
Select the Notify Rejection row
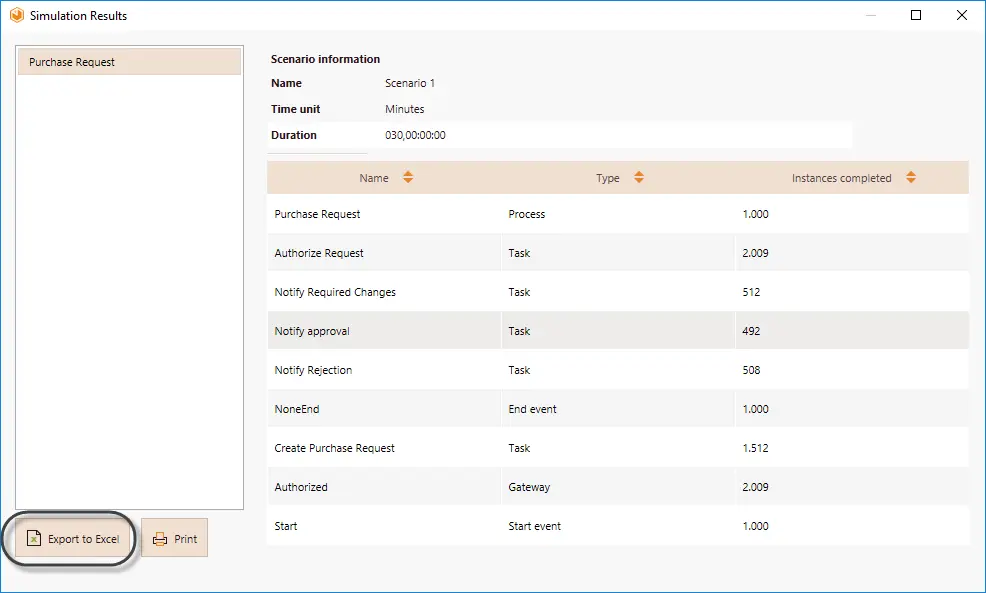click(x=618, y=370)
